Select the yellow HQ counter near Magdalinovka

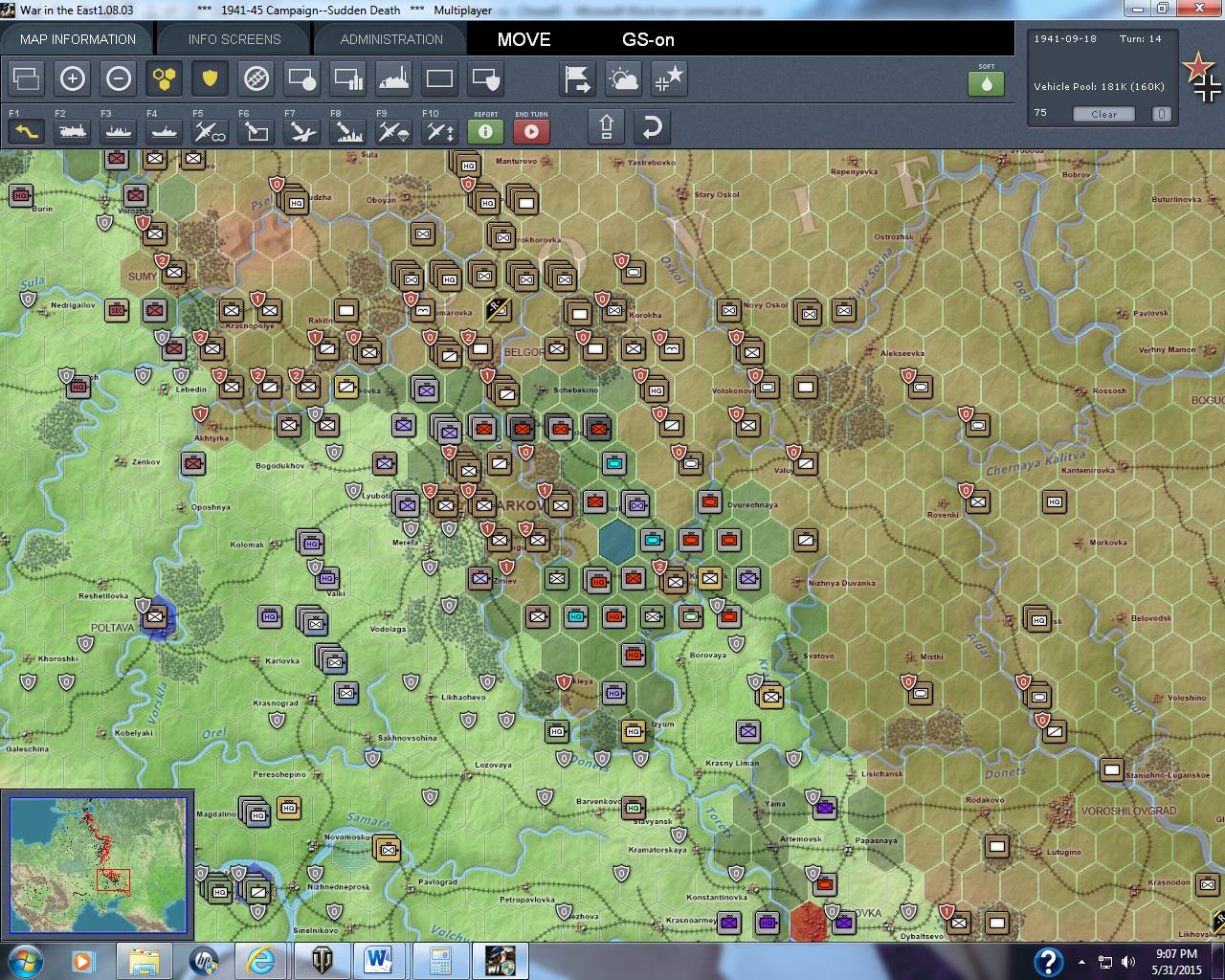tap(289, 808)
